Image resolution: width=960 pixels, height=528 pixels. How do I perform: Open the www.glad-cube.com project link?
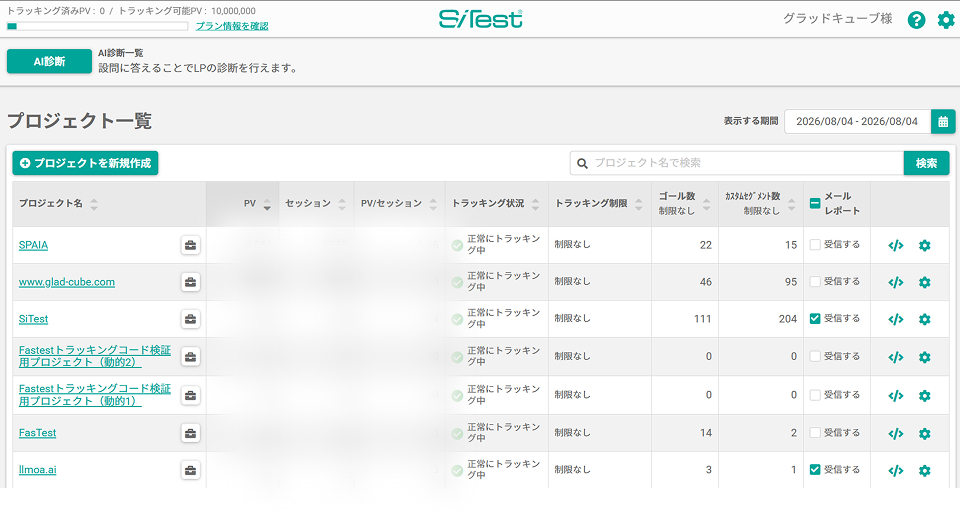pos(67,282)
